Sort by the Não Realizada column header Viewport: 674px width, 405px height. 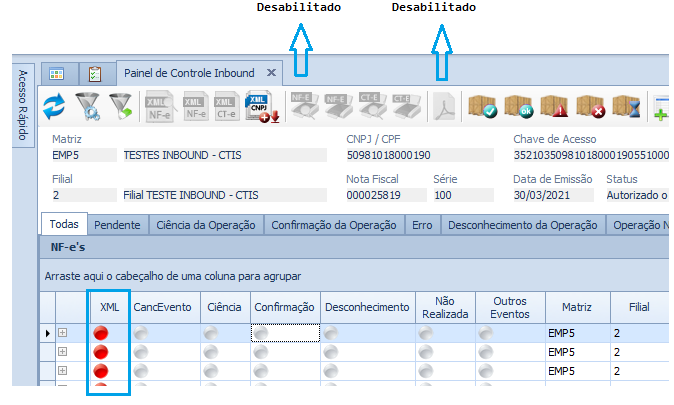[445, 307]
